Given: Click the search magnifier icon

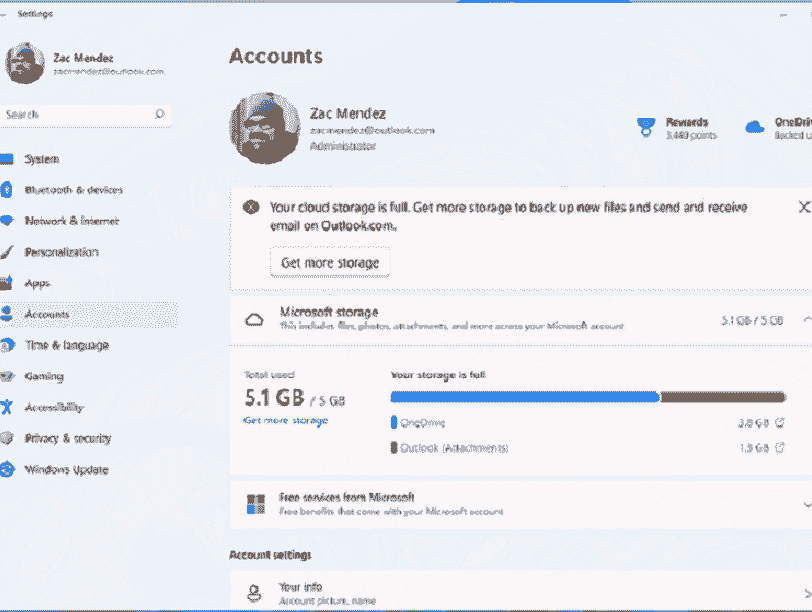Looking at the screenshot, I should pos(160,114).
